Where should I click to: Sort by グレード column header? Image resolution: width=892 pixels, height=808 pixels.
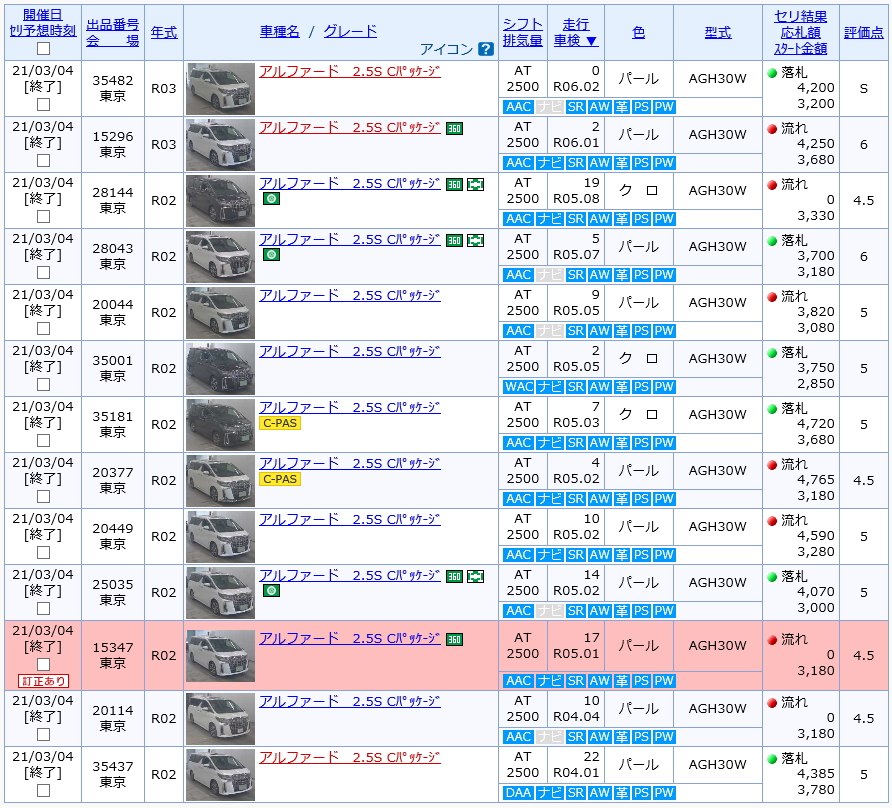pyautogui.click(x=350, y=32)
